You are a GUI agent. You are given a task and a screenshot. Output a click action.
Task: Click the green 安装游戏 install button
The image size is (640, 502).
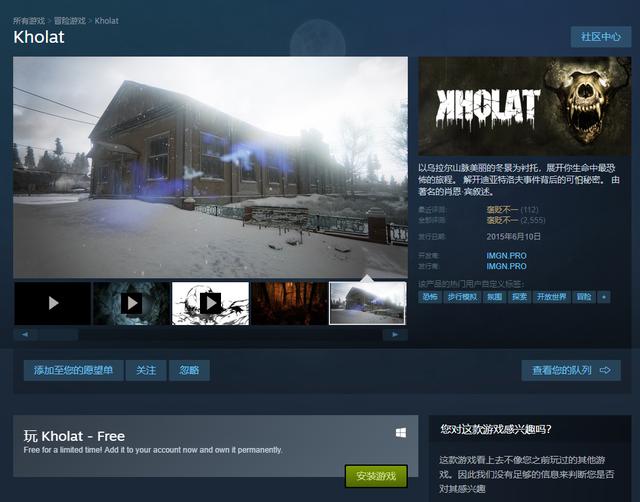[x=376, y=476]
